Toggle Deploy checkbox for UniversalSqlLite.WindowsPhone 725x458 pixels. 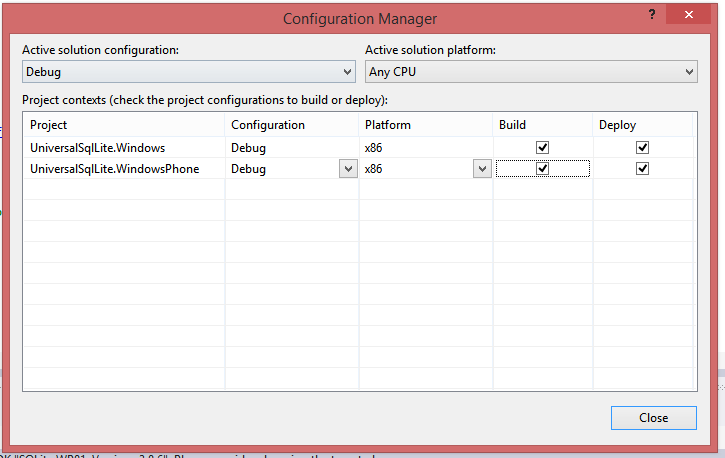[642, 168]
